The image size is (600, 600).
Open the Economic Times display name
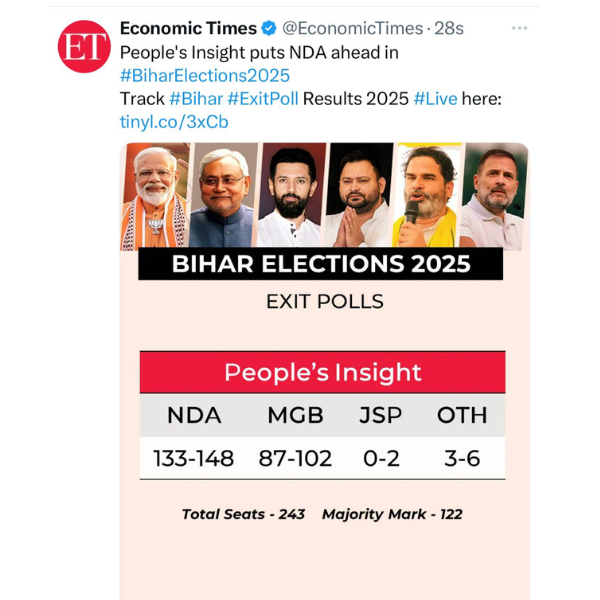pyautogui.click(x=187, y=28)
